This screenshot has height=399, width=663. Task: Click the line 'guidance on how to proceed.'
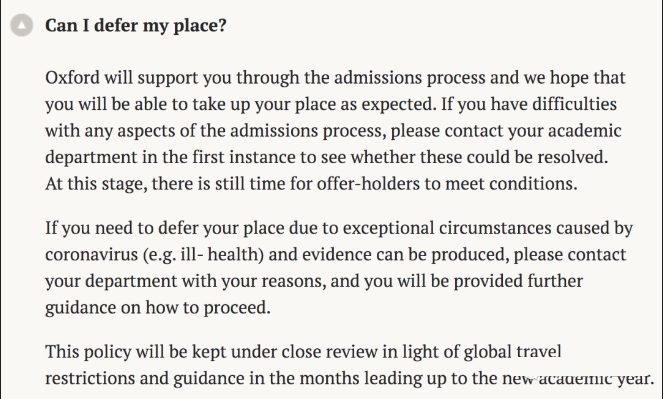[158, 308]
